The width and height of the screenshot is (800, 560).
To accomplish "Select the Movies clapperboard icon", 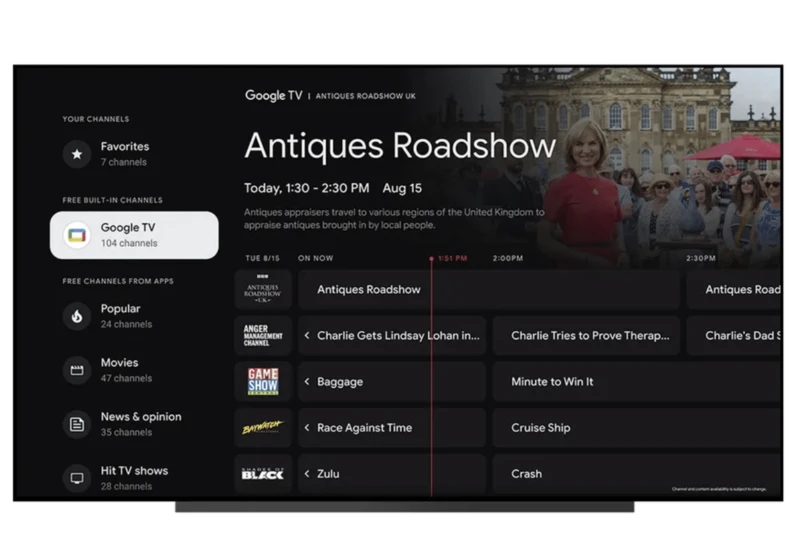I will (77, 370).
